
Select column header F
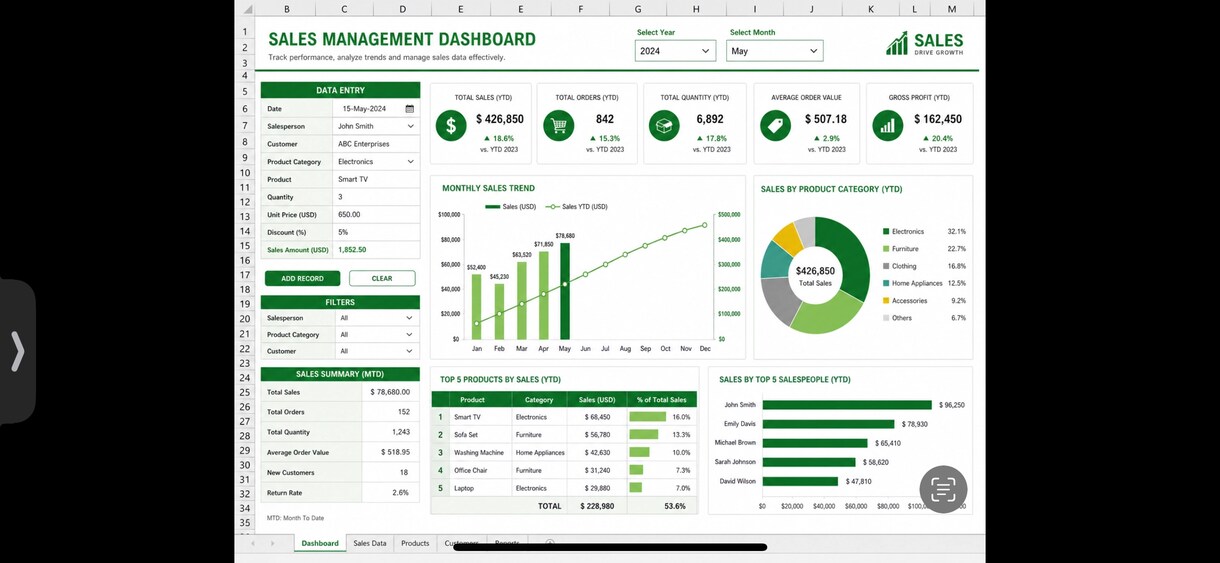[x=581, y=9]
